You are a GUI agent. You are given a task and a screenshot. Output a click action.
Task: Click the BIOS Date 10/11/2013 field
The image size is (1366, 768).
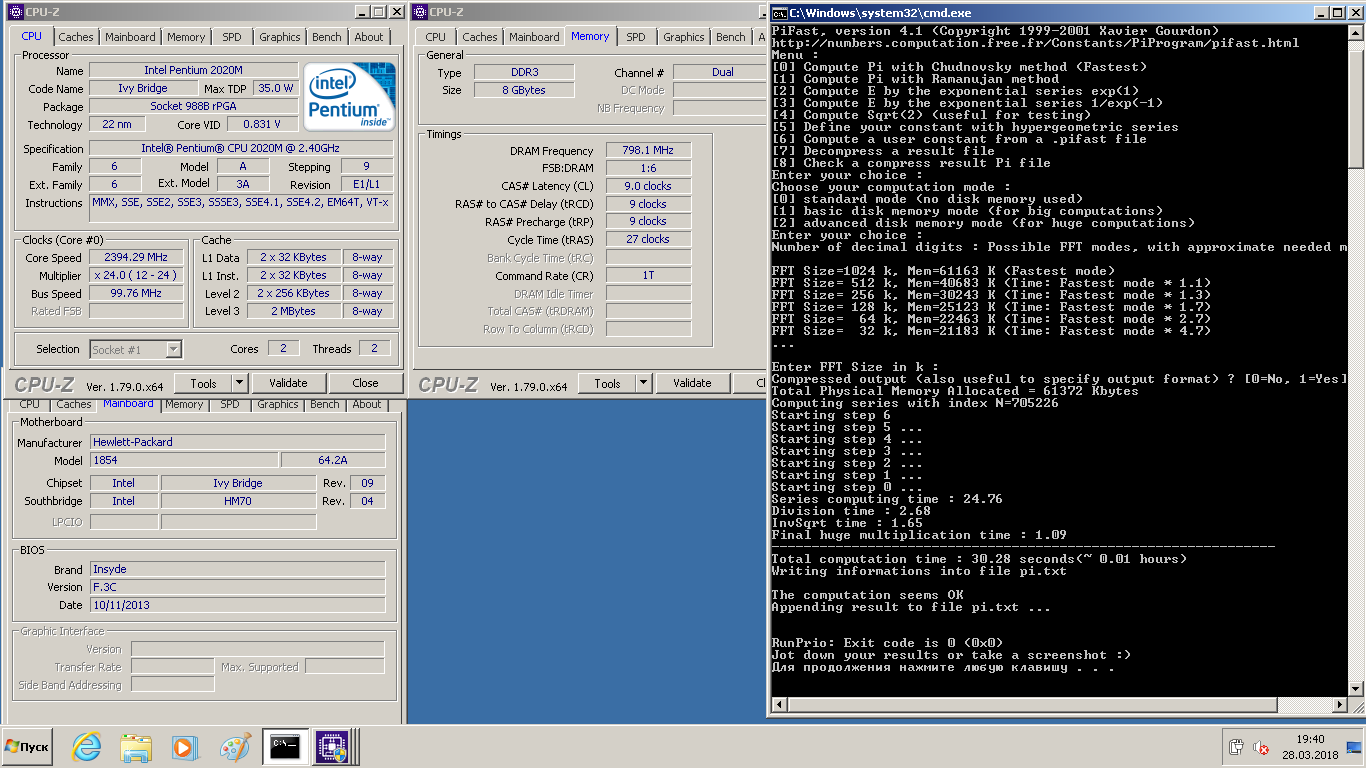point(238,605)
